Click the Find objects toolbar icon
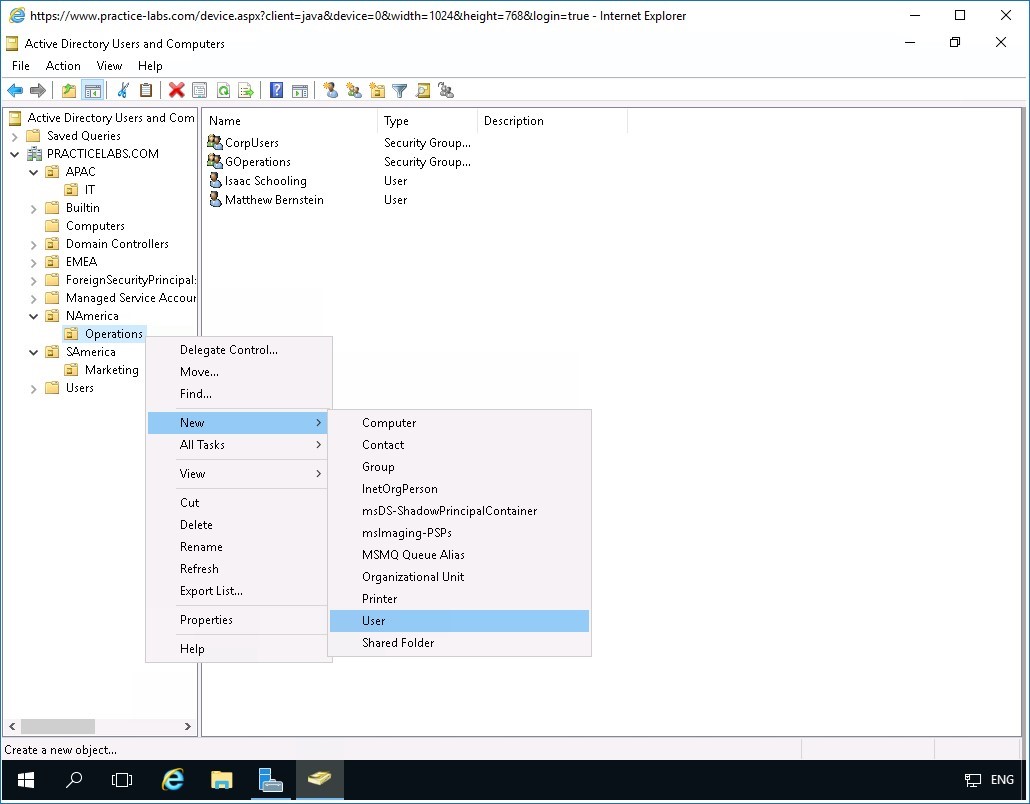The width and height of the screenshot is (1030, 804). point(423,91)
